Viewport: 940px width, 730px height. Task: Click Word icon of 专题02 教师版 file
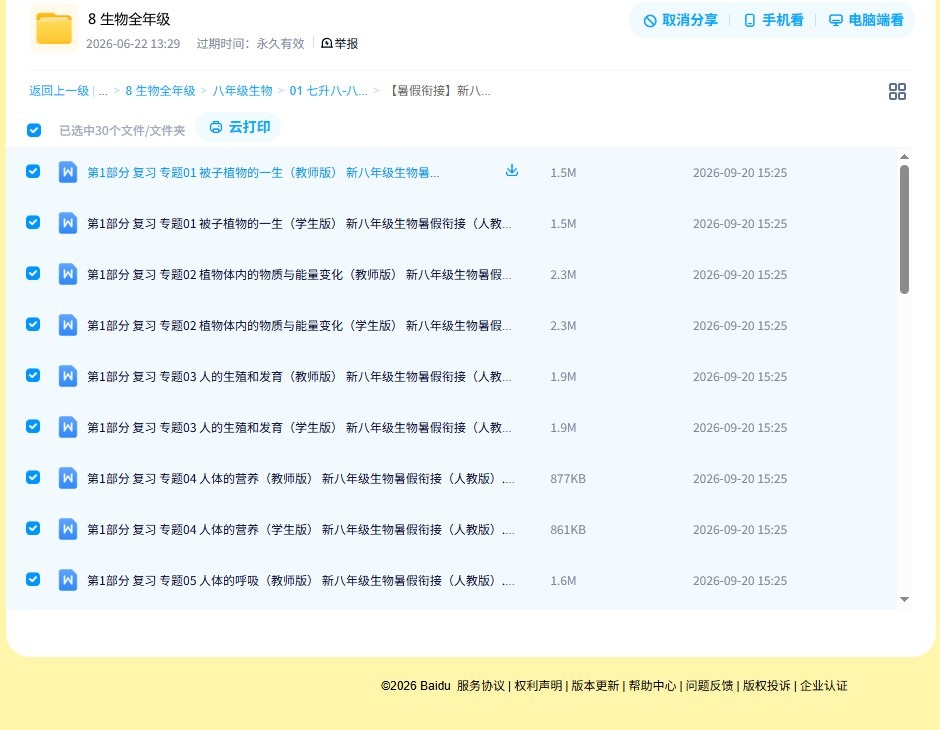(x=68, y=274)
